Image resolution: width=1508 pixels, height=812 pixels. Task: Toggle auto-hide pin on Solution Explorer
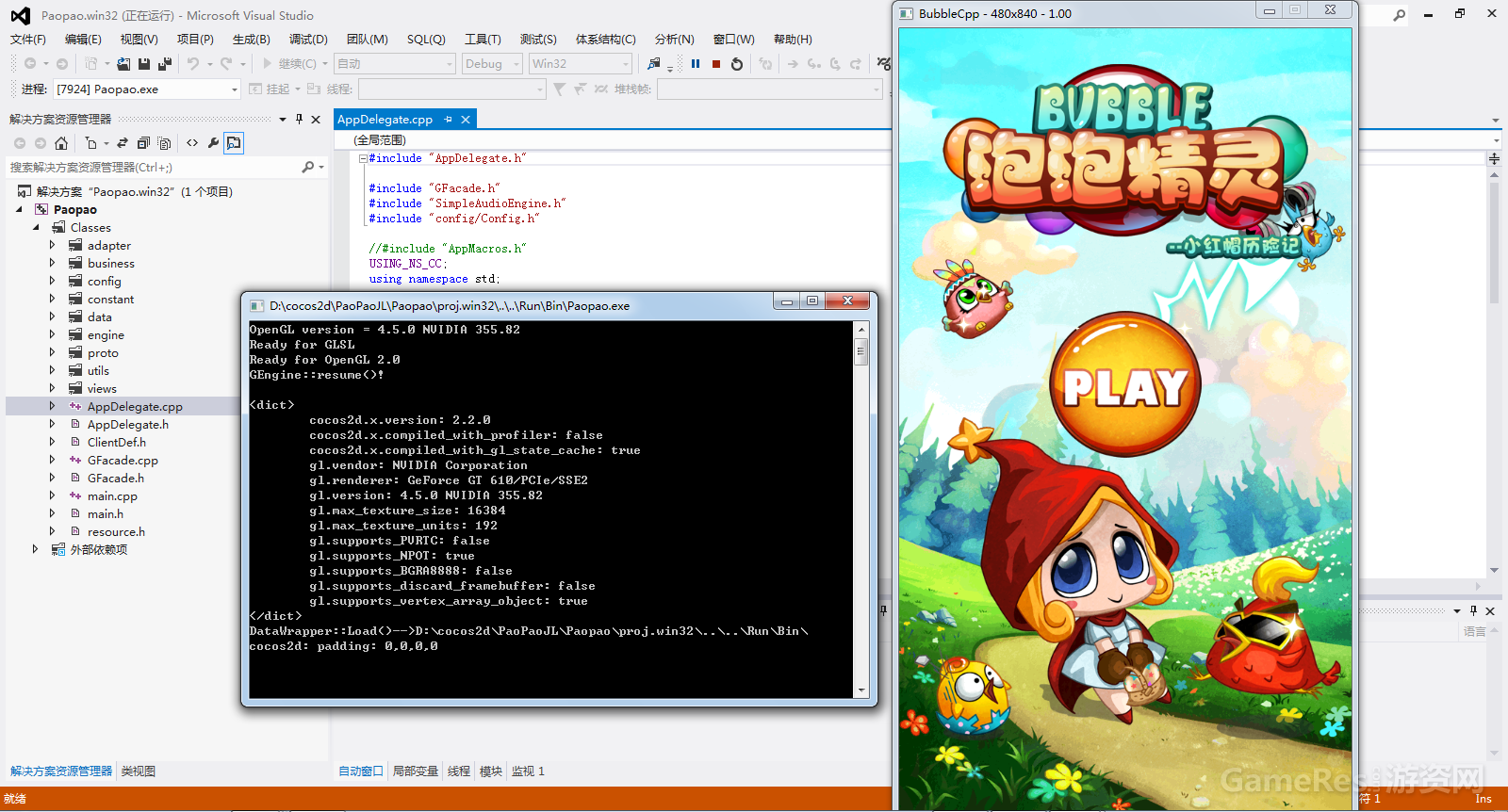[x=299, y=119]
